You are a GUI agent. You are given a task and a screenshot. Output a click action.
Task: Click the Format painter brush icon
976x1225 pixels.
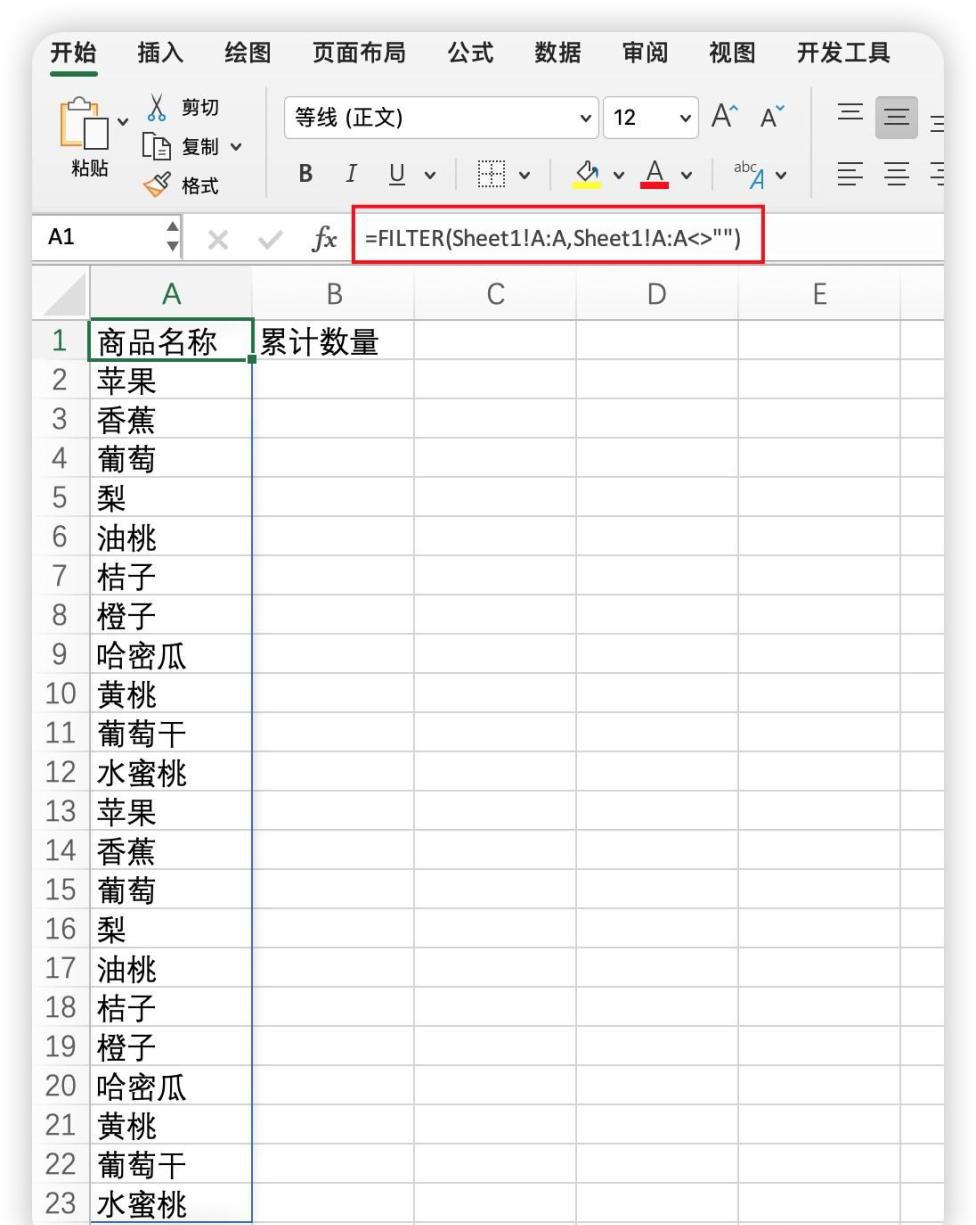pos(159,185)
